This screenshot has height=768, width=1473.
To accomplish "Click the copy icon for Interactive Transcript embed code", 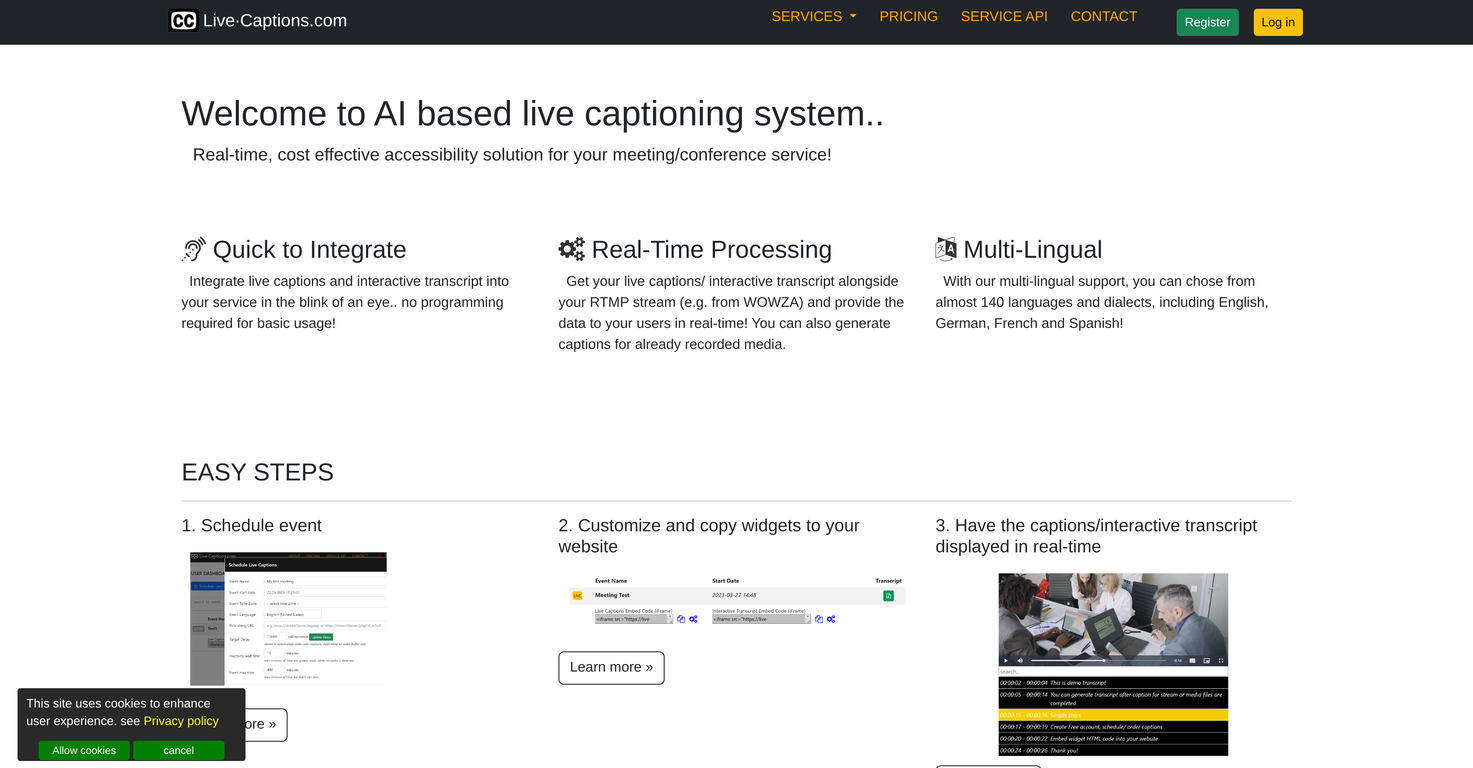I will (x=819, y=619).
